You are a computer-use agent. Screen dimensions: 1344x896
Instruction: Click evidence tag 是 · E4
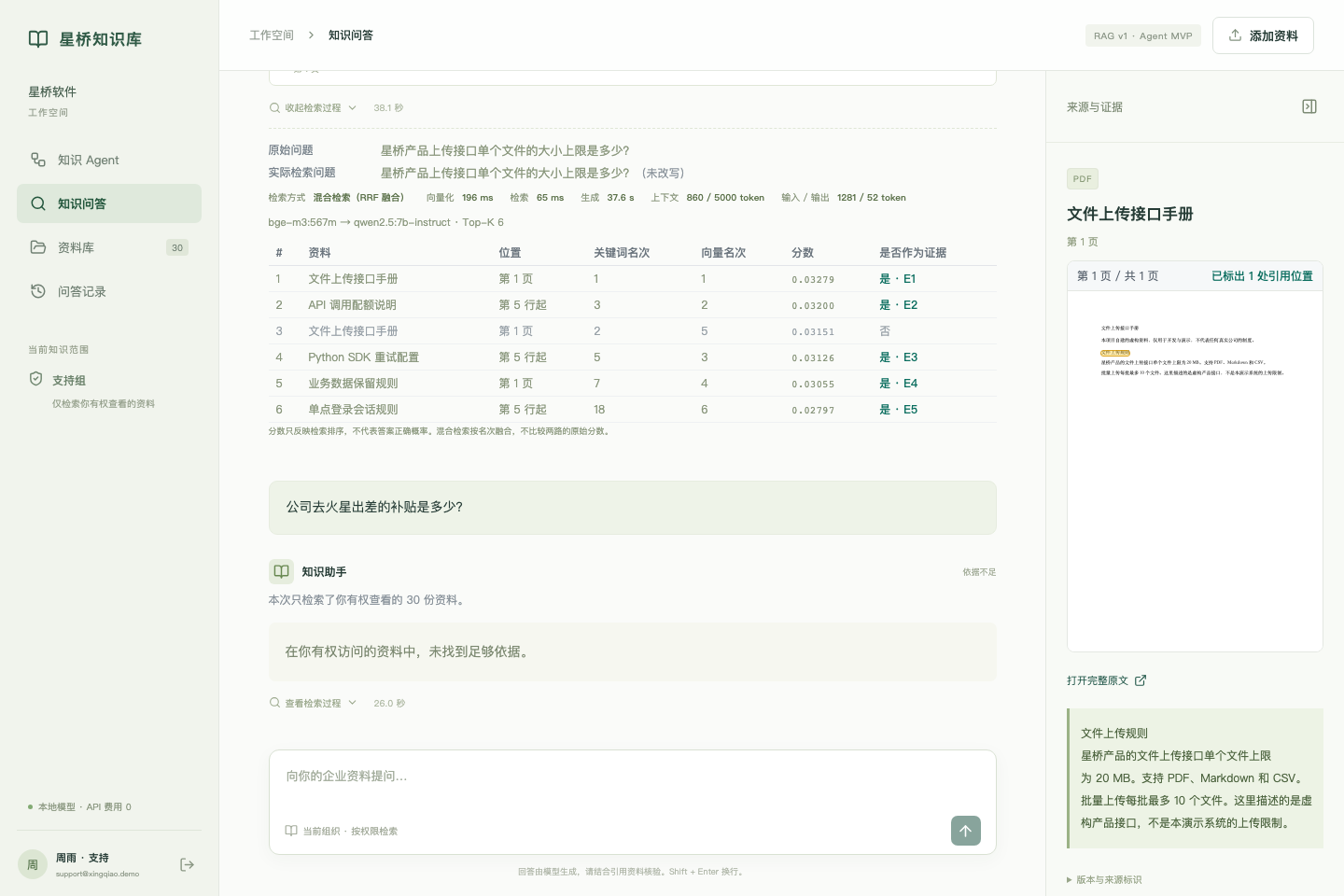[x=898, y=384]
